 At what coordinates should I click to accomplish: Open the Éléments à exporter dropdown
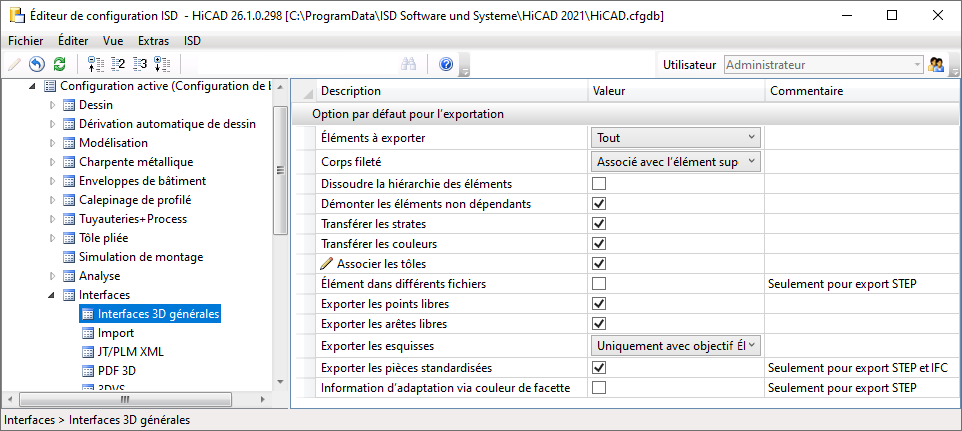click(x=675, y=138)
